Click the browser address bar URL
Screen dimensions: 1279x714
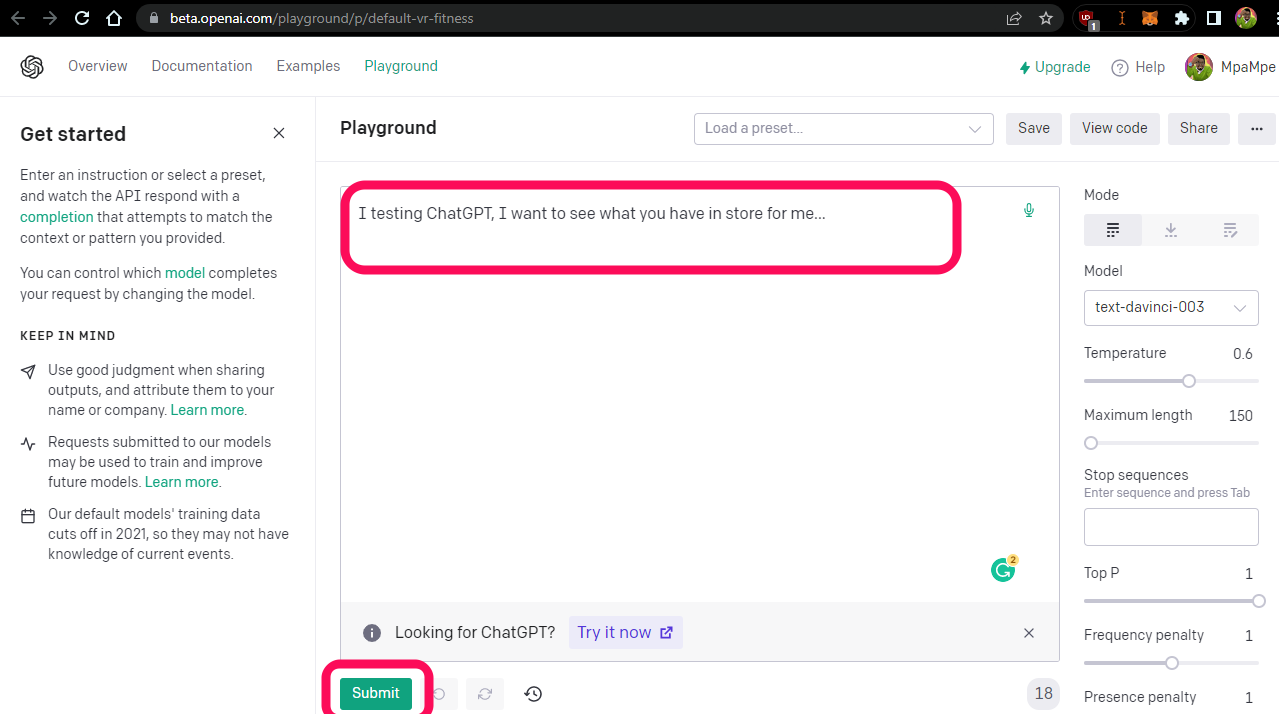pos(322,18)
